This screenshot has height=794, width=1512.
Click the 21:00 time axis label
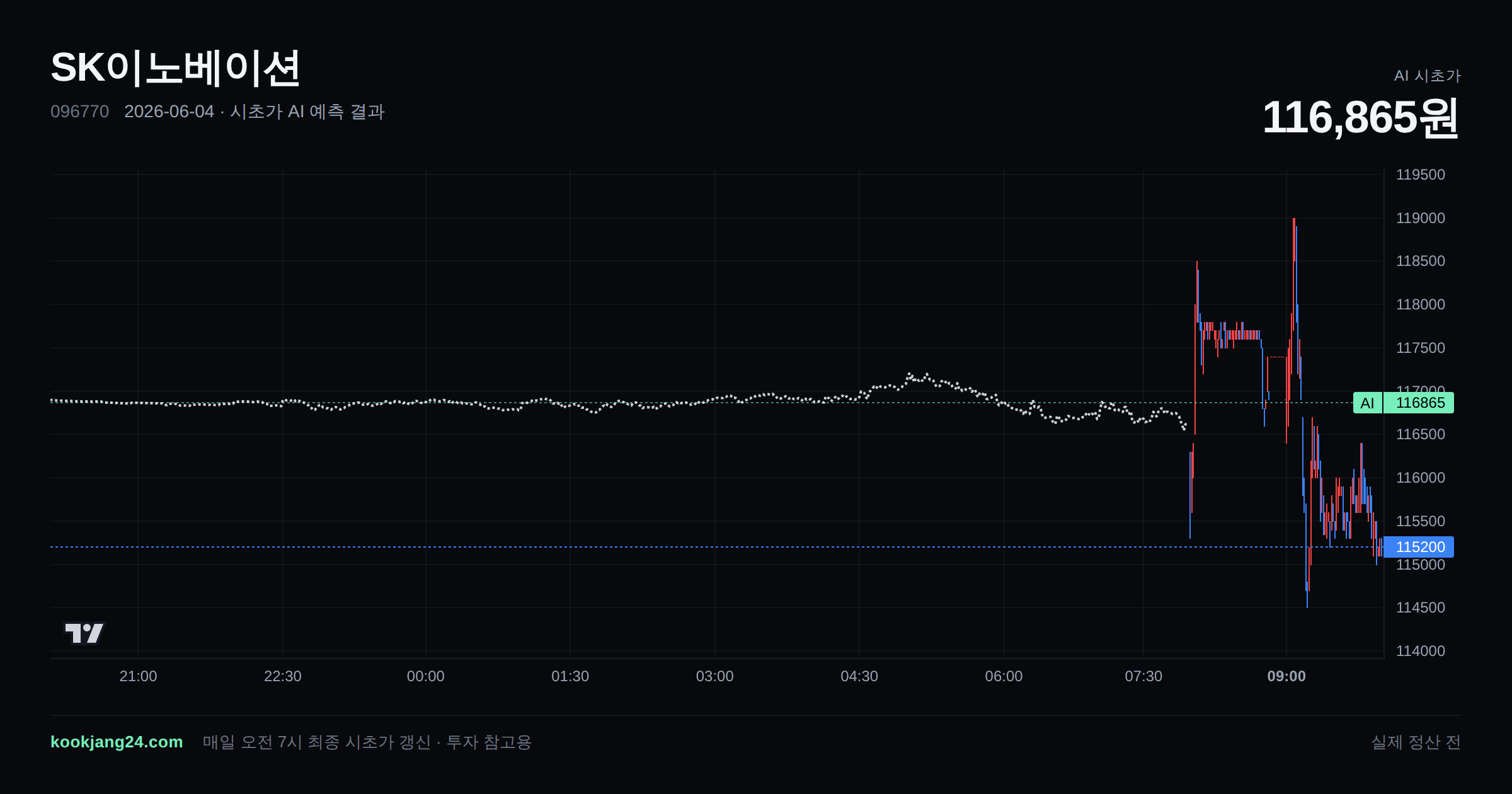(x=138, y=676)
